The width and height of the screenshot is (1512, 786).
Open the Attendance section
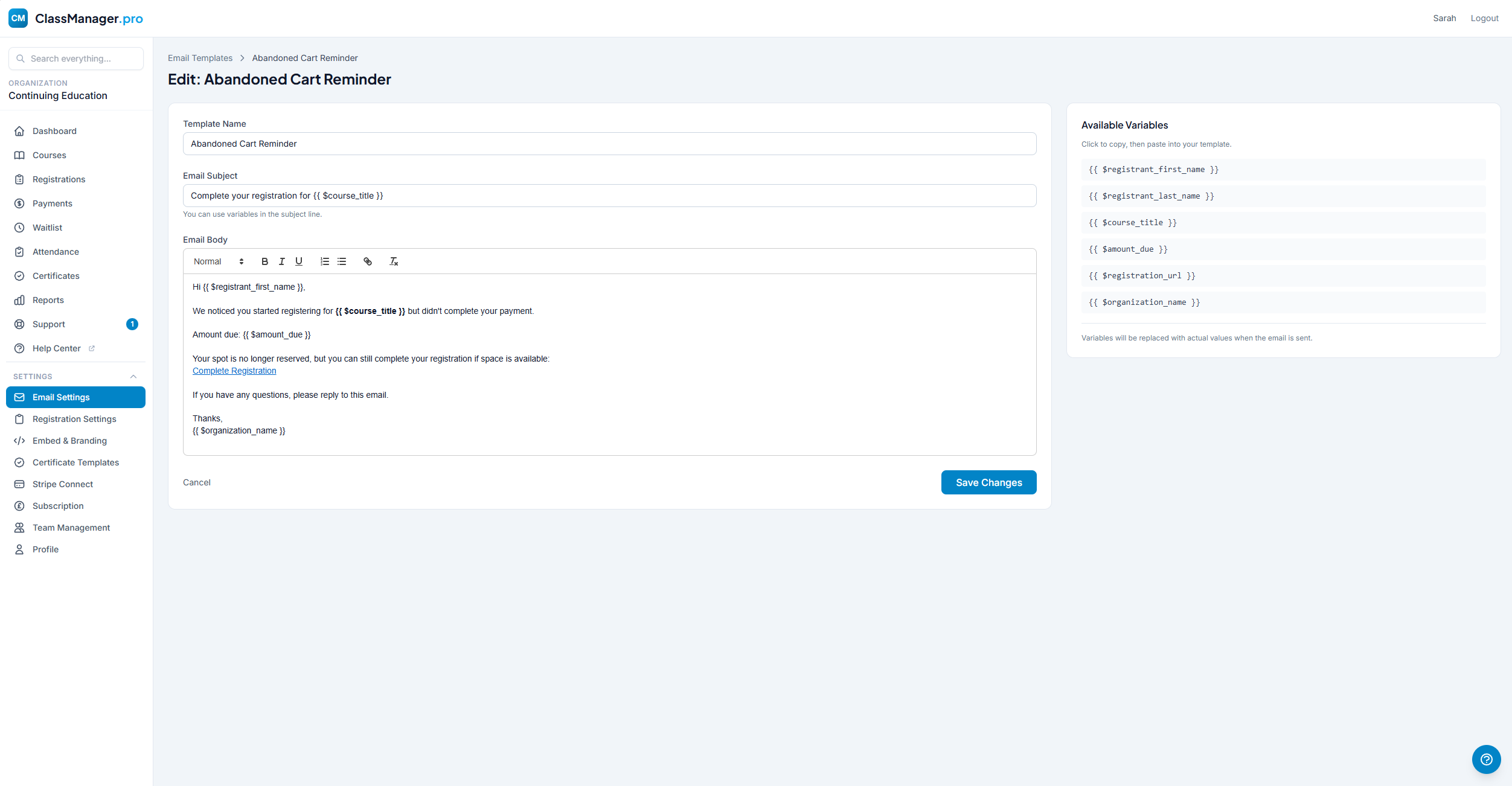point(56,252)
